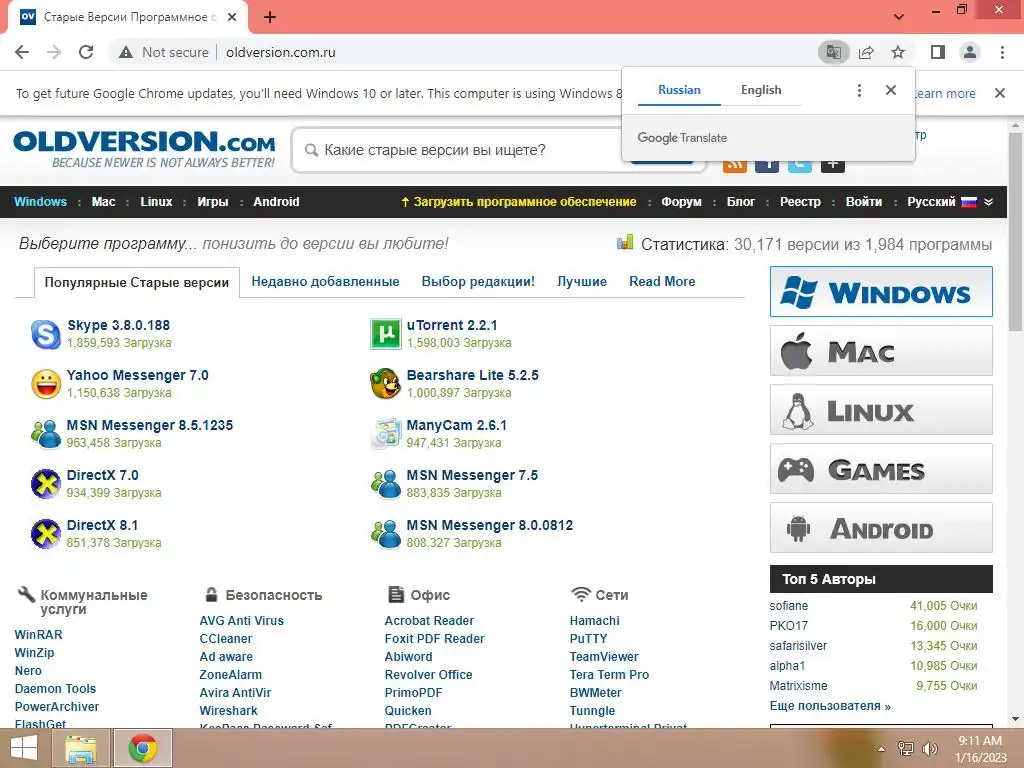This screenshot has width=1024, height=768.
Task: Click the Not secure warning icon
Action: 126,52
